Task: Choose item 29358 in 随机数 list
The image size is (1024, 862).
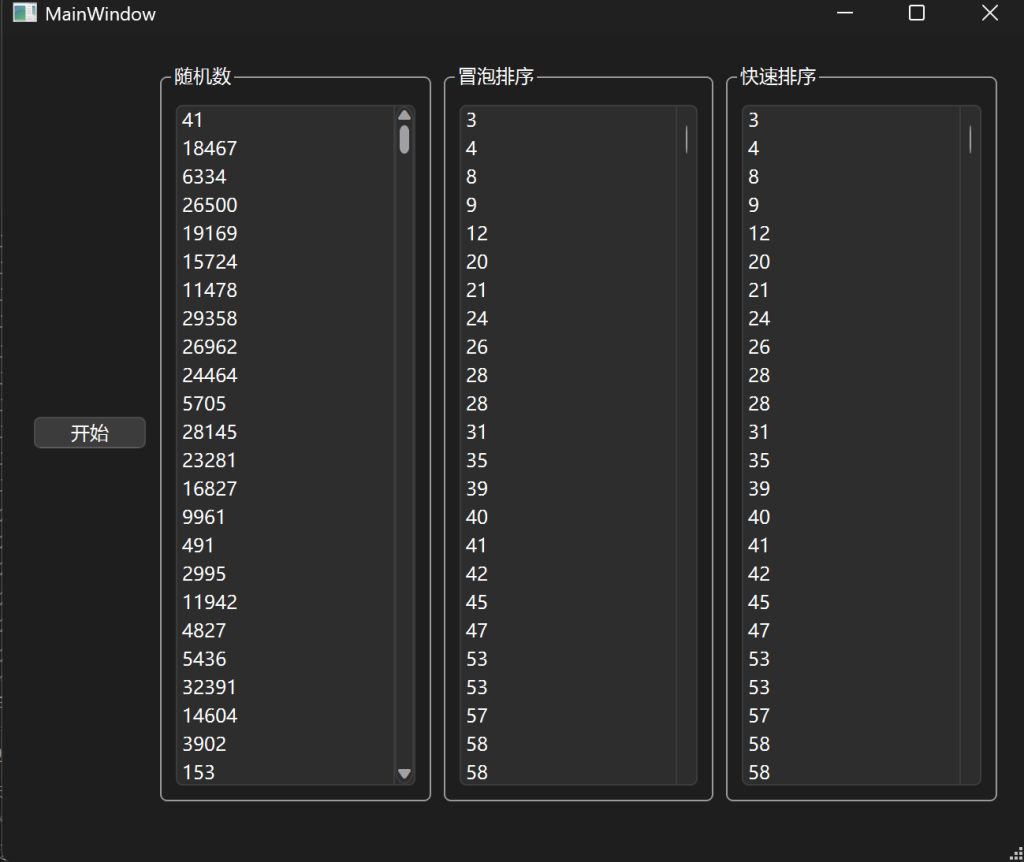Action: click(210, 319)
